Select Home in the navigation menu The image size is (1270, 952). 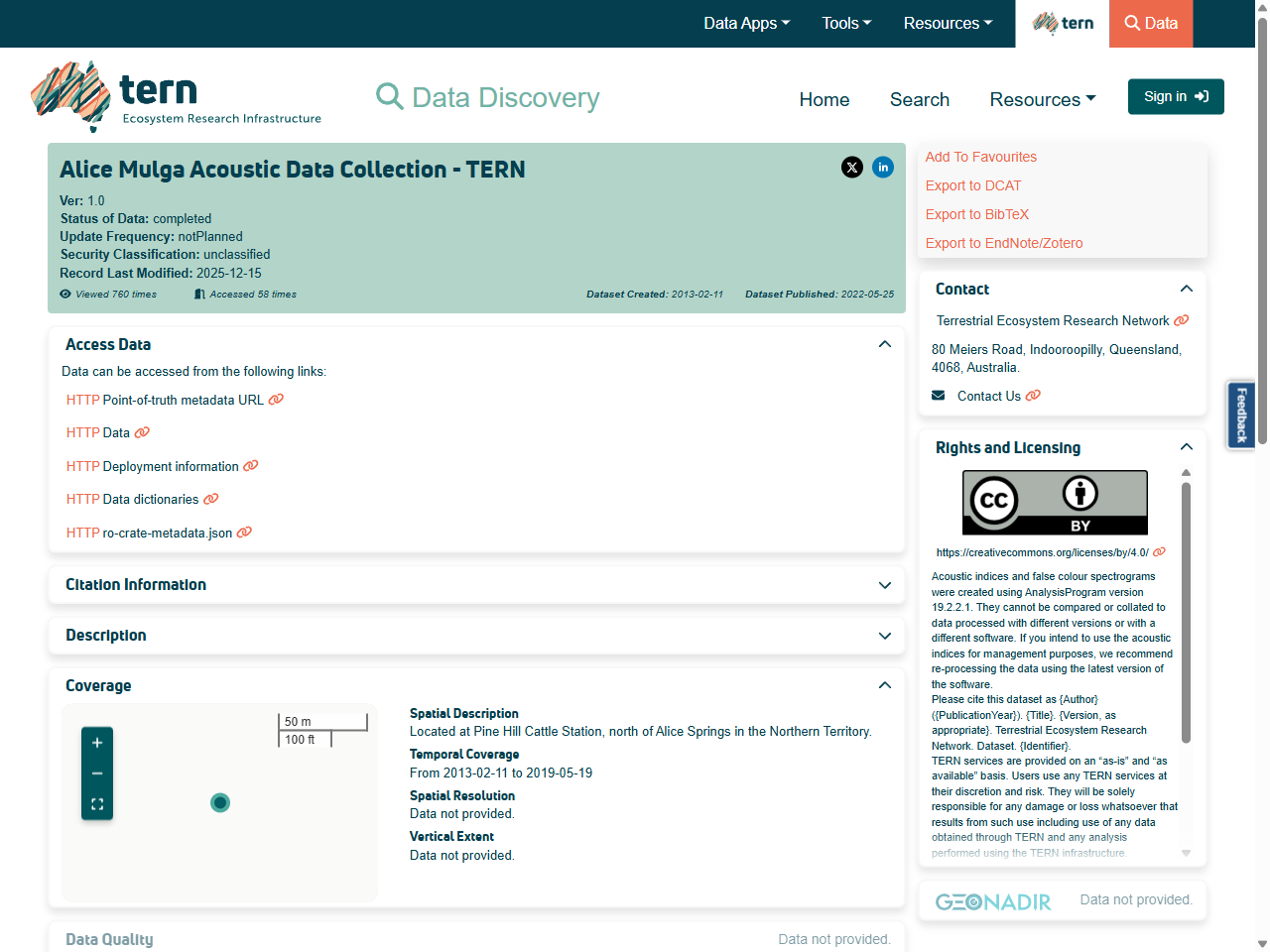[x=824, y=99]
